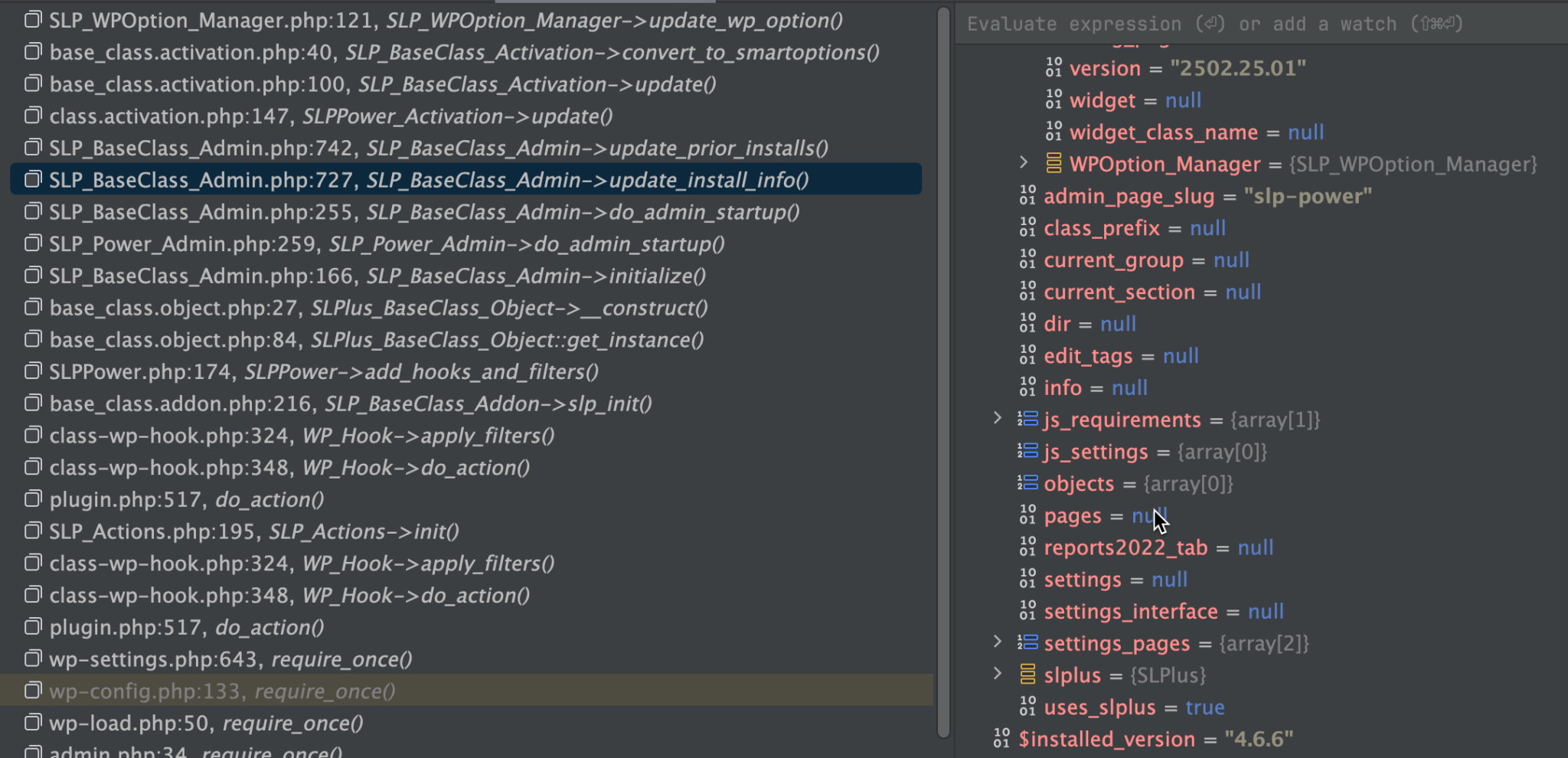Click the frames list vertical scrollbar
1568x758 pixels.
pyautogui.click(x=943, y=368)
